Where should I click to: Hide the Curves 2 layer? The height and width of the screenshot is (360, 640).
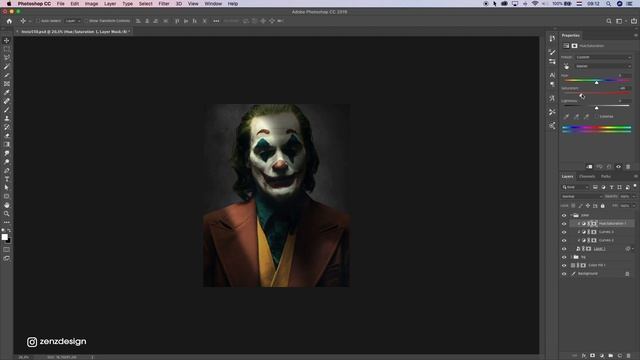coord(564,240)
